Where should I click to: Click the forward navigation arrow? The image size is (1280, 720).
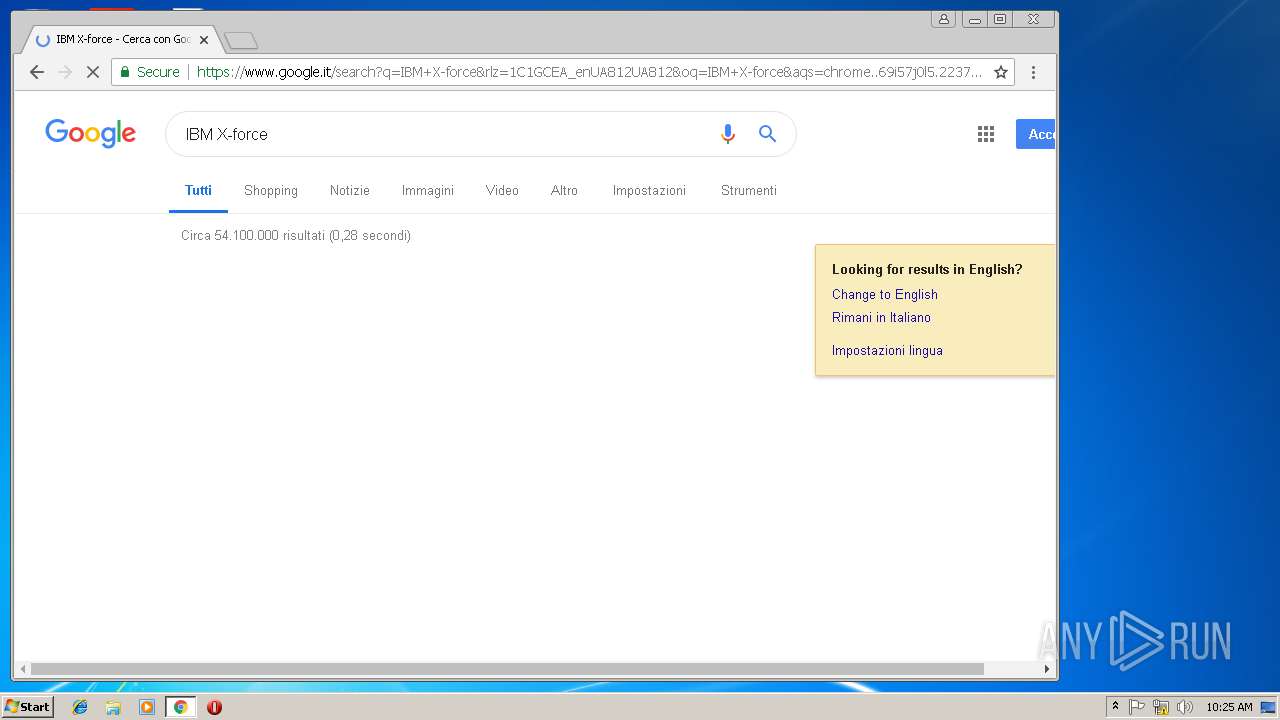[x=65, y=72]
